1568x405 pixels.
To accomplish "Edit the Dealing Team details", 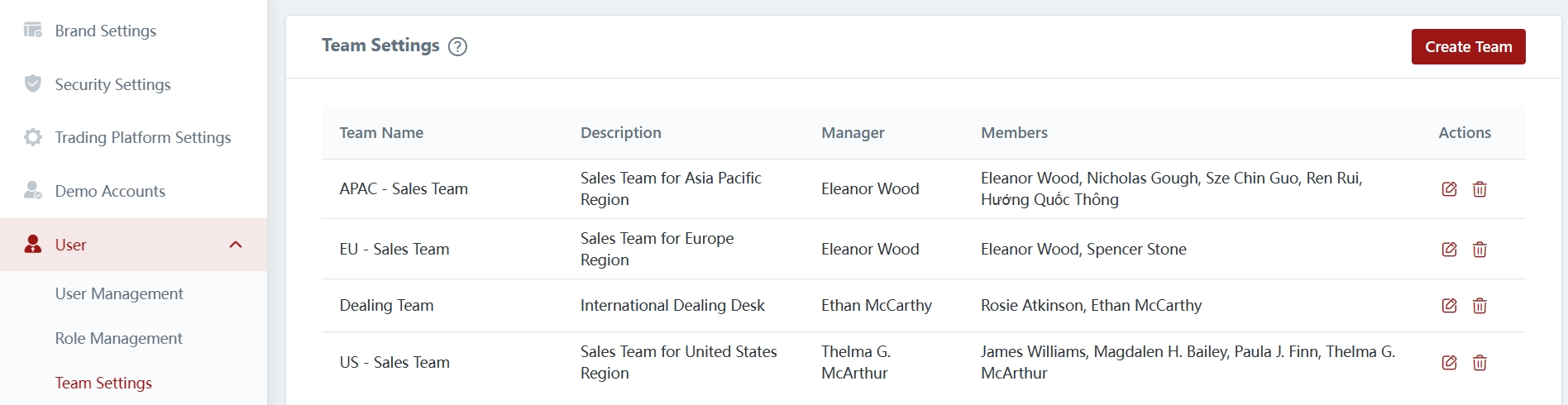I will point(1449,306).
